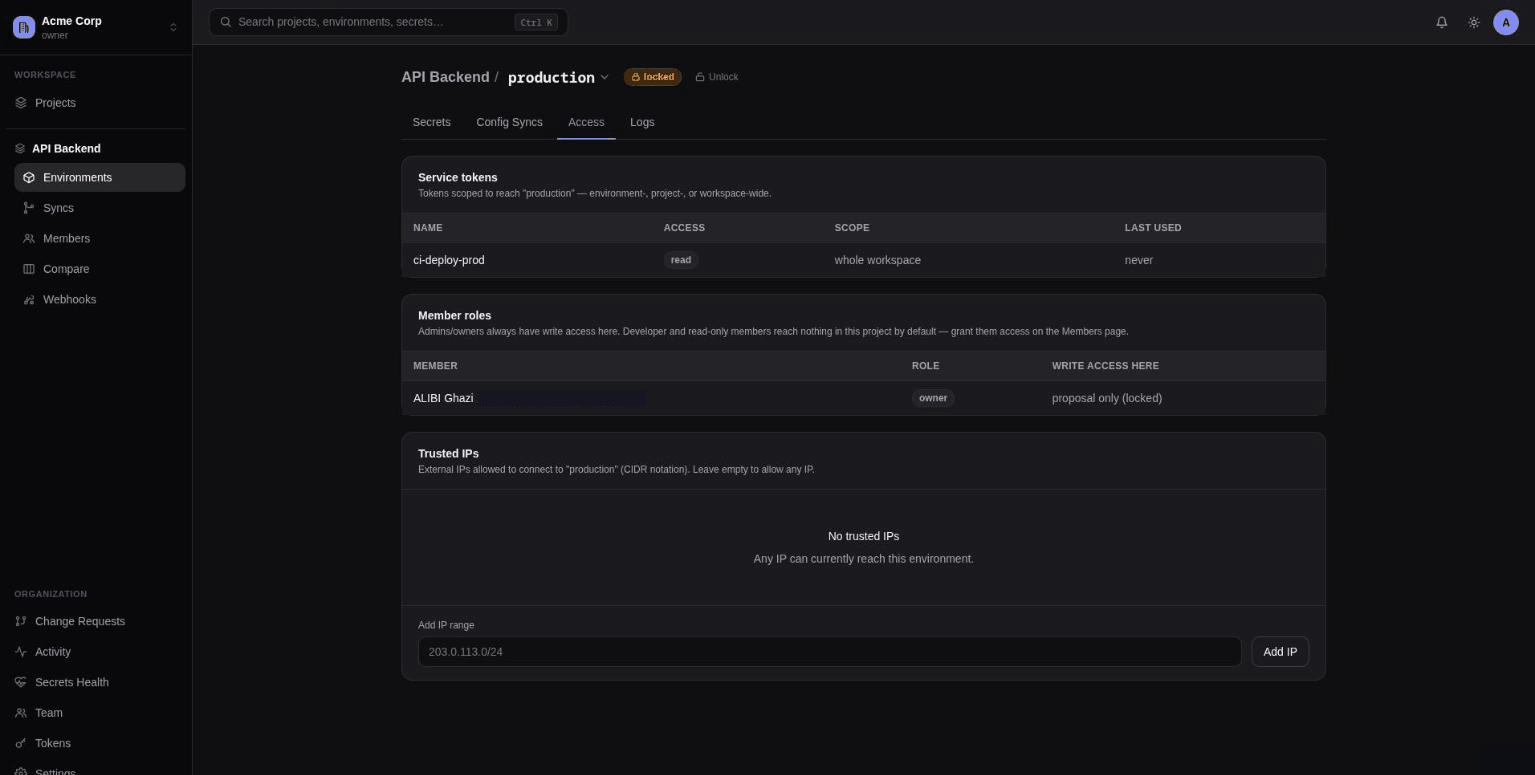Click the Syncs branch icon

(x=29, y=208)
